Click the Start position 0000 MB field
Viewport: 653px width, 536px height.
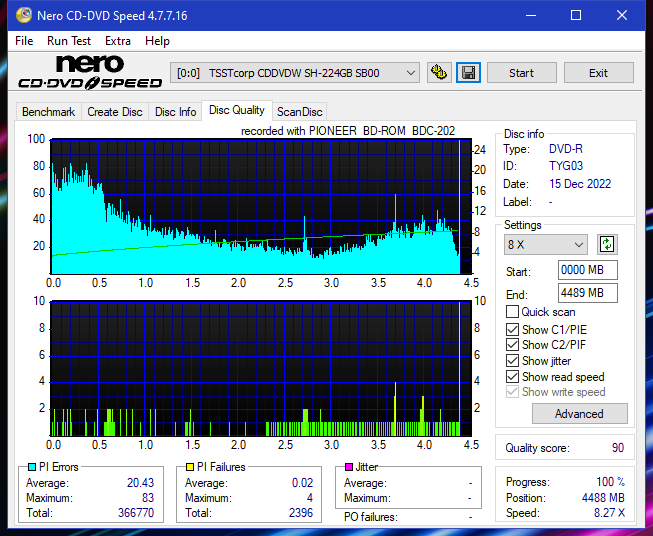(x=587, y=270)
